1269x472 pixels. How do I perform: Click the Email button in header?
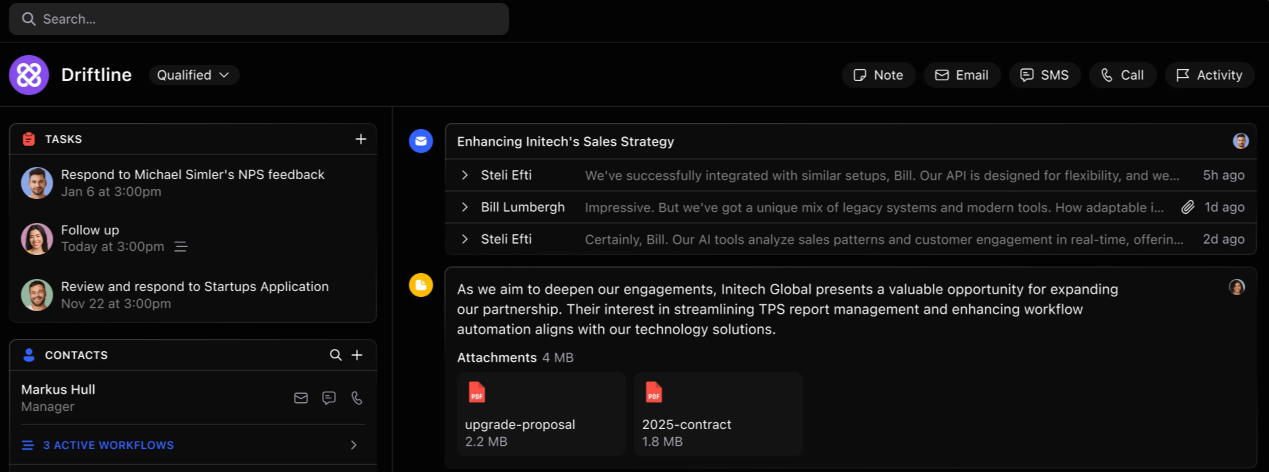pyautogui.click(x=961, y=75)
